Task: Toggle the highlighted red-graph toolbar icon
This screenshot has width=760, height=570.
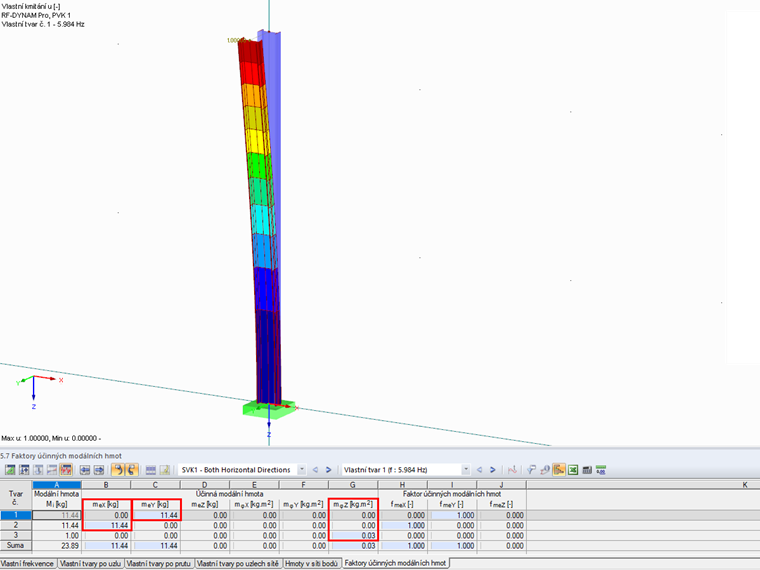Action: point(66,470)
